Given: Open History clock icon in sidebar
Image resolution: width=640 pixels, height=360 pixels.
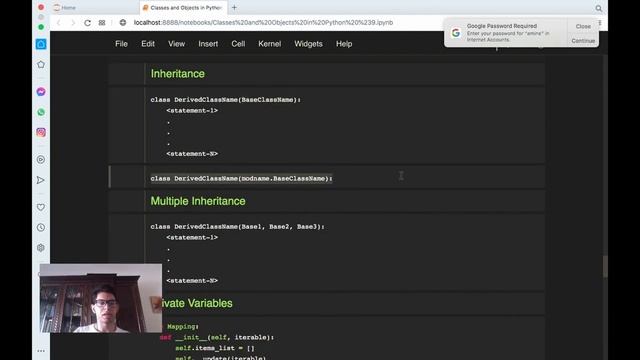Looking at the screenshot, I should coord(41,227).
